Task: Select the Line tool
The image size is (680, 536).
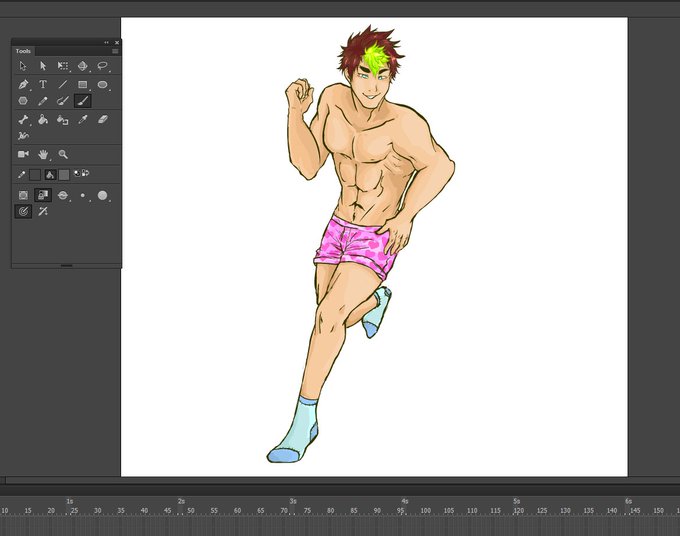Action: coord(63,84)
